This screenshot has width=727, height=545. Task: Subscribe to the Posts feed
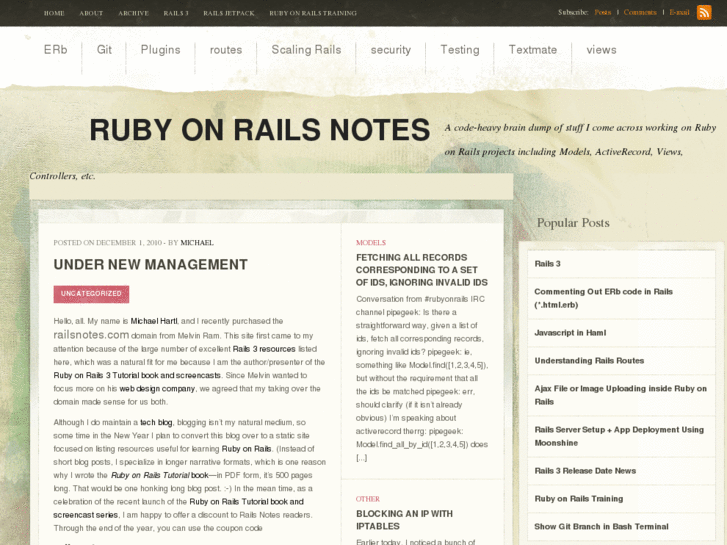pyautogui.click(x=602, y=13)
